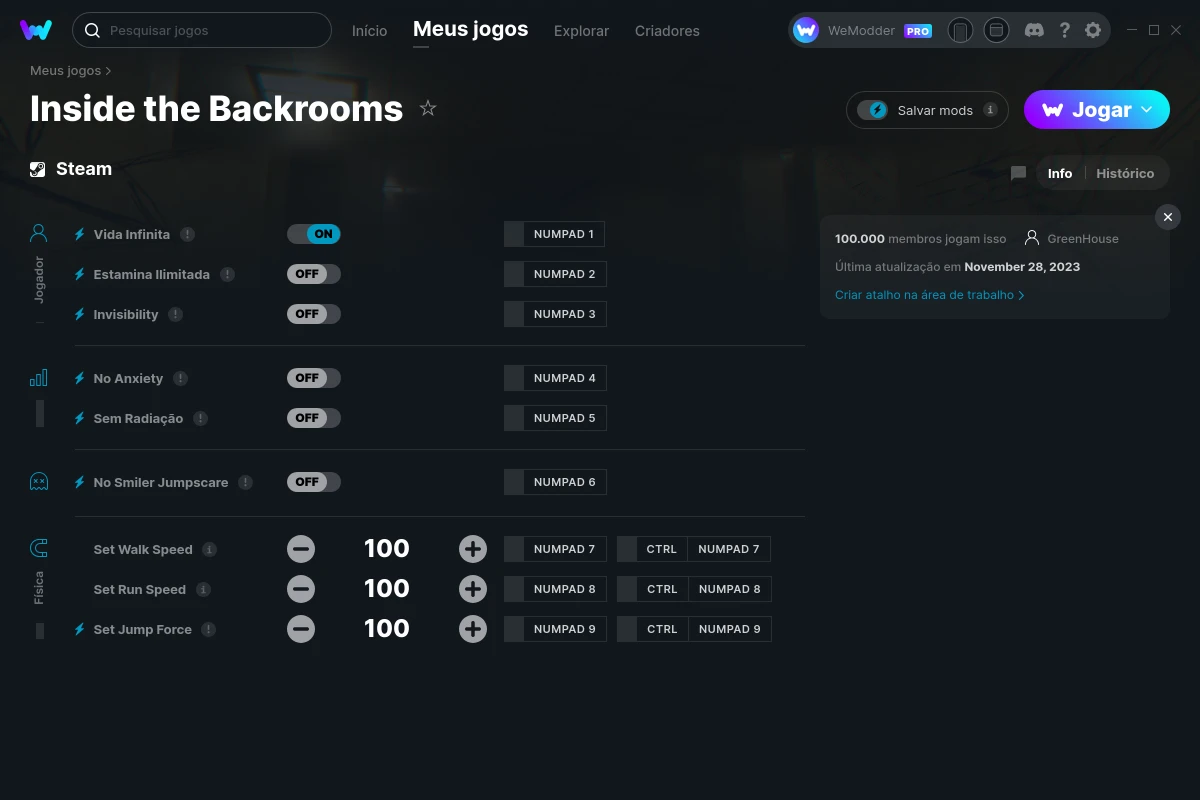The image size is (1200, 800).
Task: Decrease Set Walk Speed with minus button
Action: click(x=301, y=549)
